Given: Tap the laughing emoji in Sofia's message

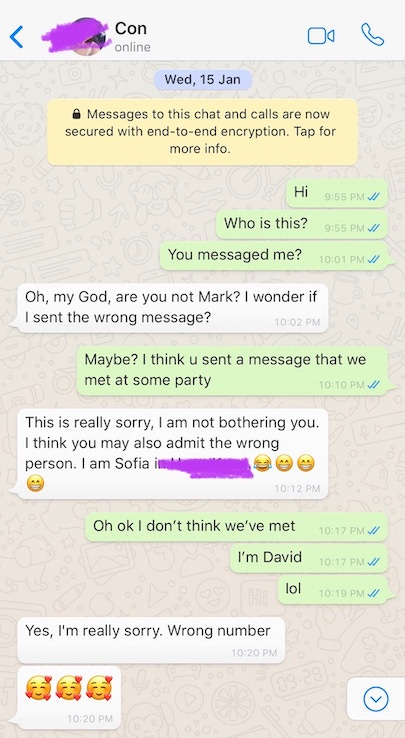Looking at the screenshot, I should (x=261, y=464).
